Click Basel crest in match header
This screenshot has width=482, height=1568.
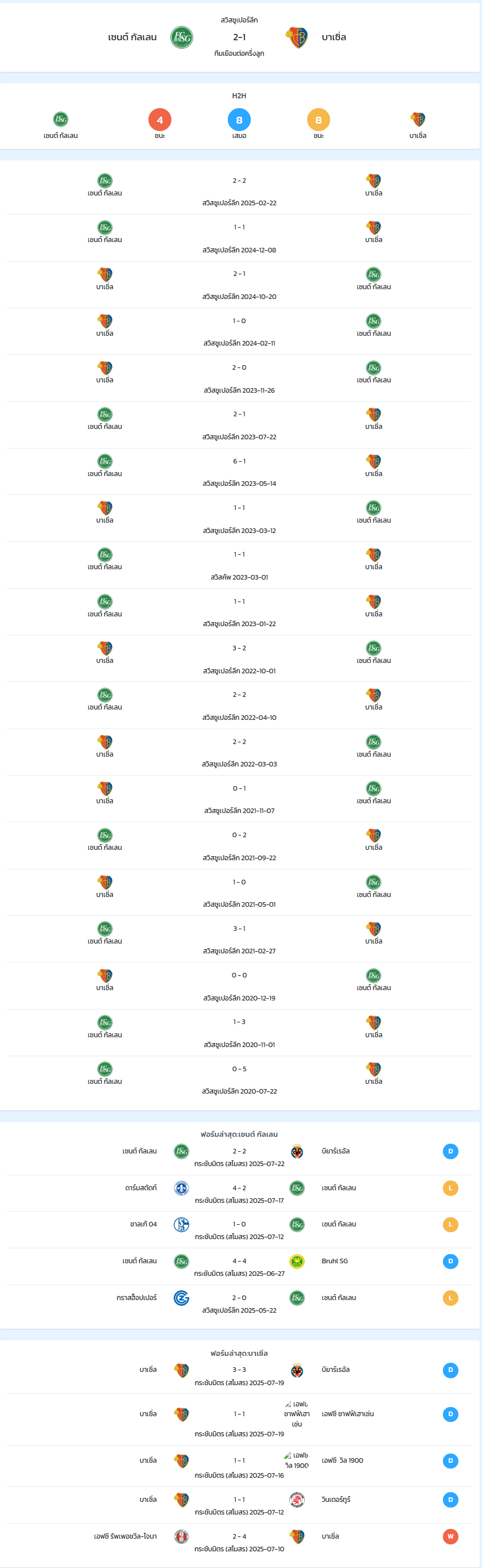[297, 37]
